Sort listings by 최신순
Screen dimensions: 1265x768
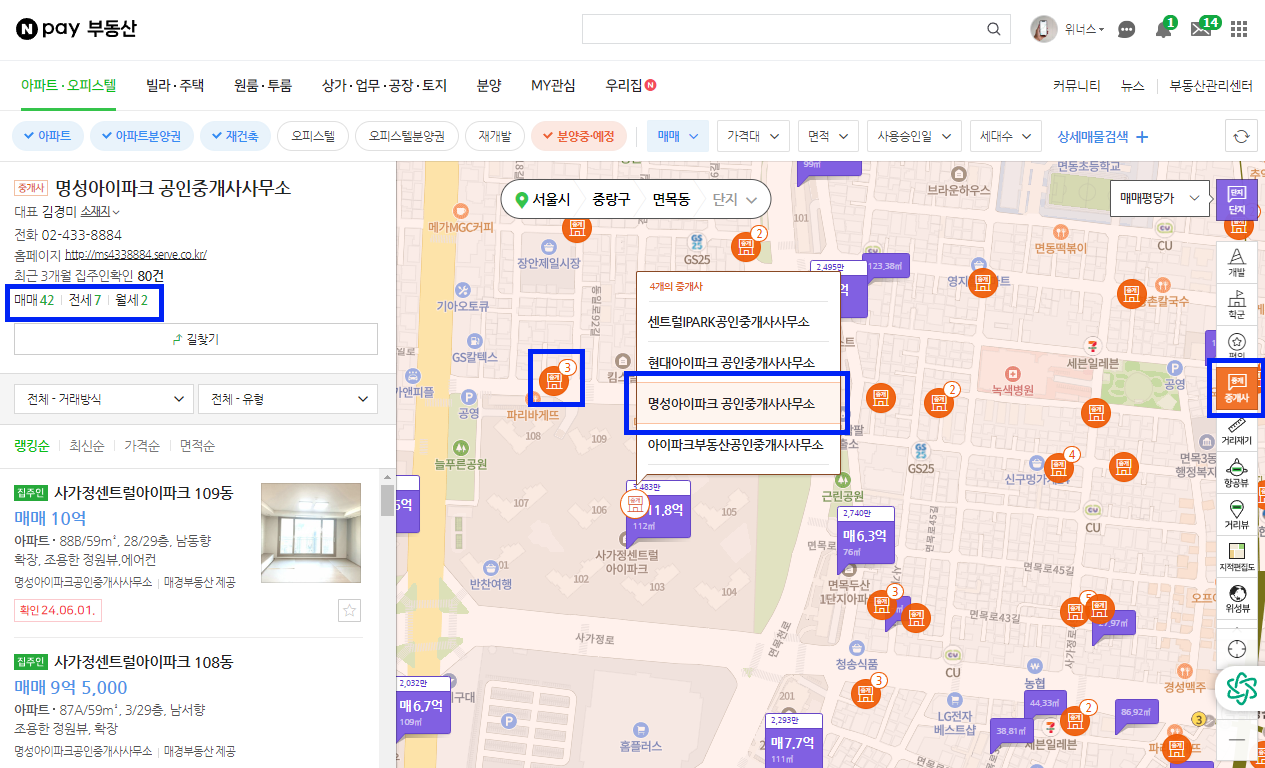pos(88,446)
